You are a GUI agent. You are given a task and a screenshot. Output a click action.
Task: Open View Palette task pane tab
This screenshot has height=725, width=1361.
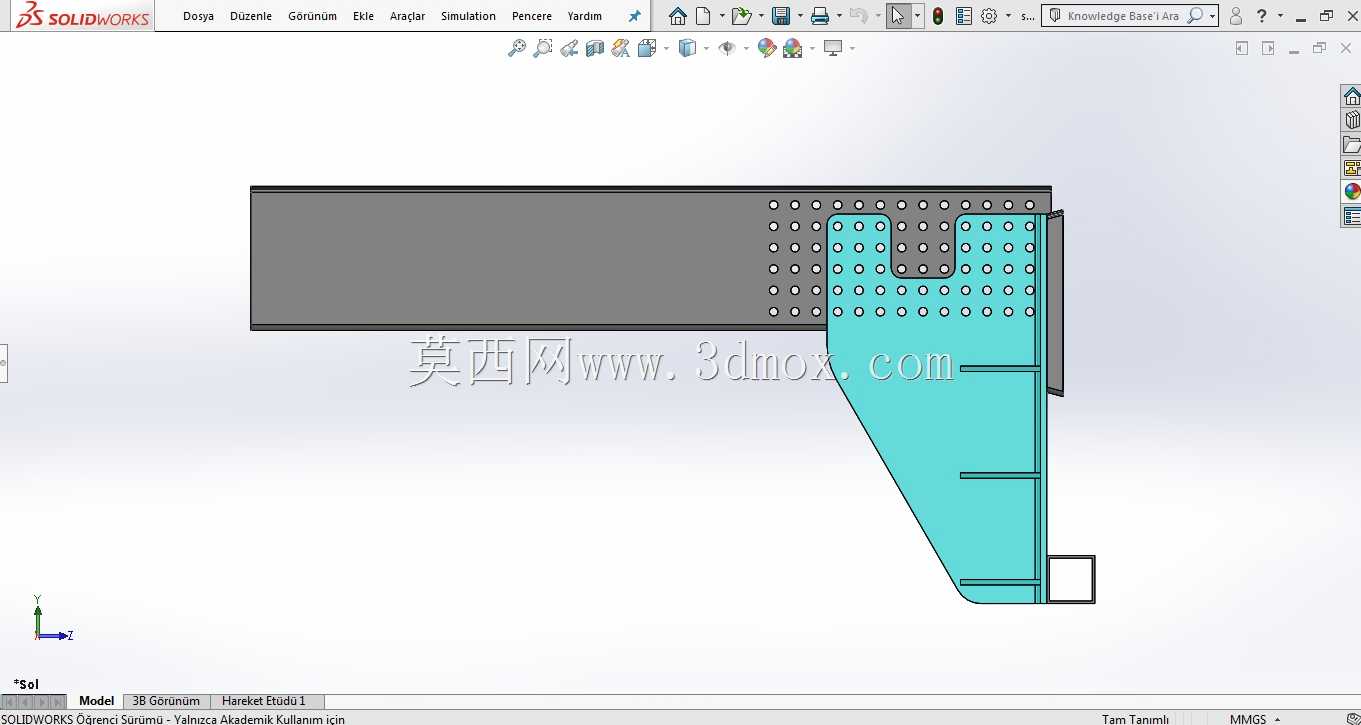[x=1352, y=168]
